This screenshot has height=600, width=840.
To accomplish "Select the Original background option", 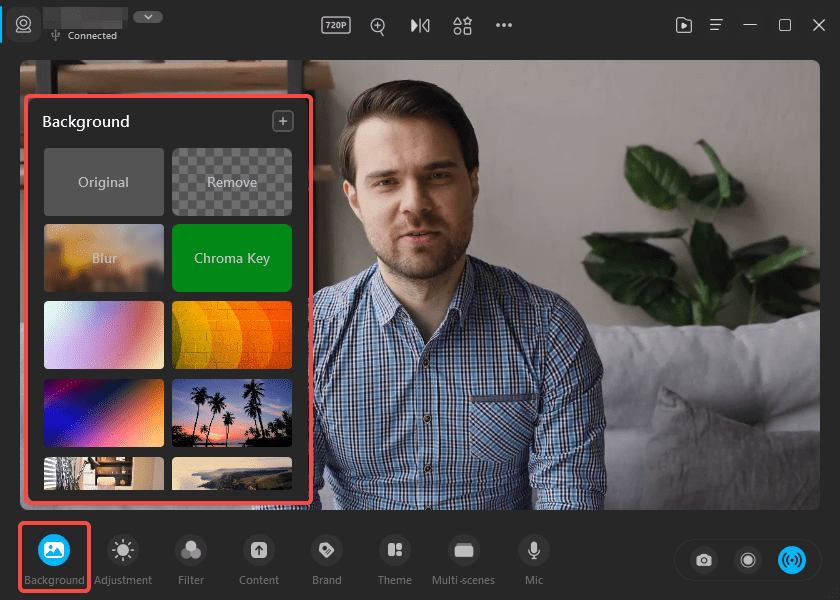I will point(103,182).
